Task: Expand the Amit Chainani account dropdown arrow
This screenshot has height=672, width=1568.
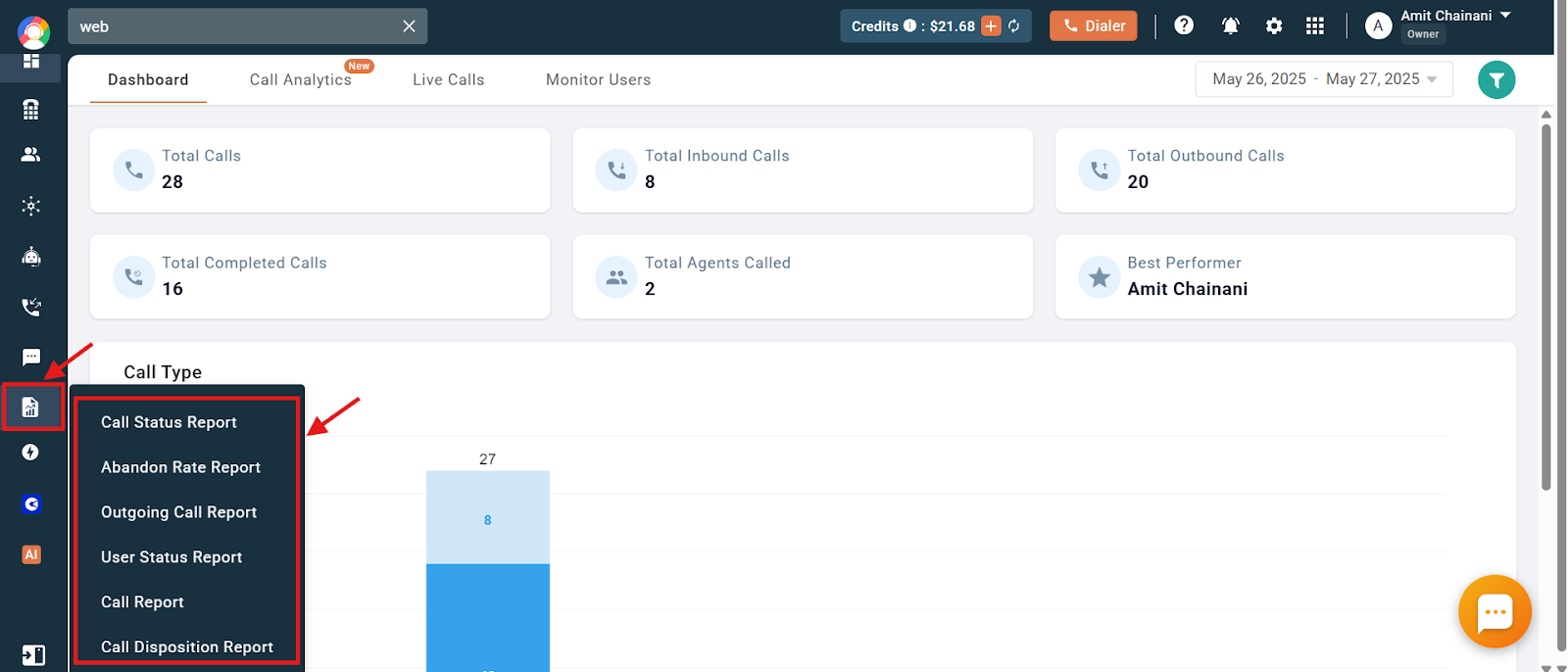Action: 1505,16
